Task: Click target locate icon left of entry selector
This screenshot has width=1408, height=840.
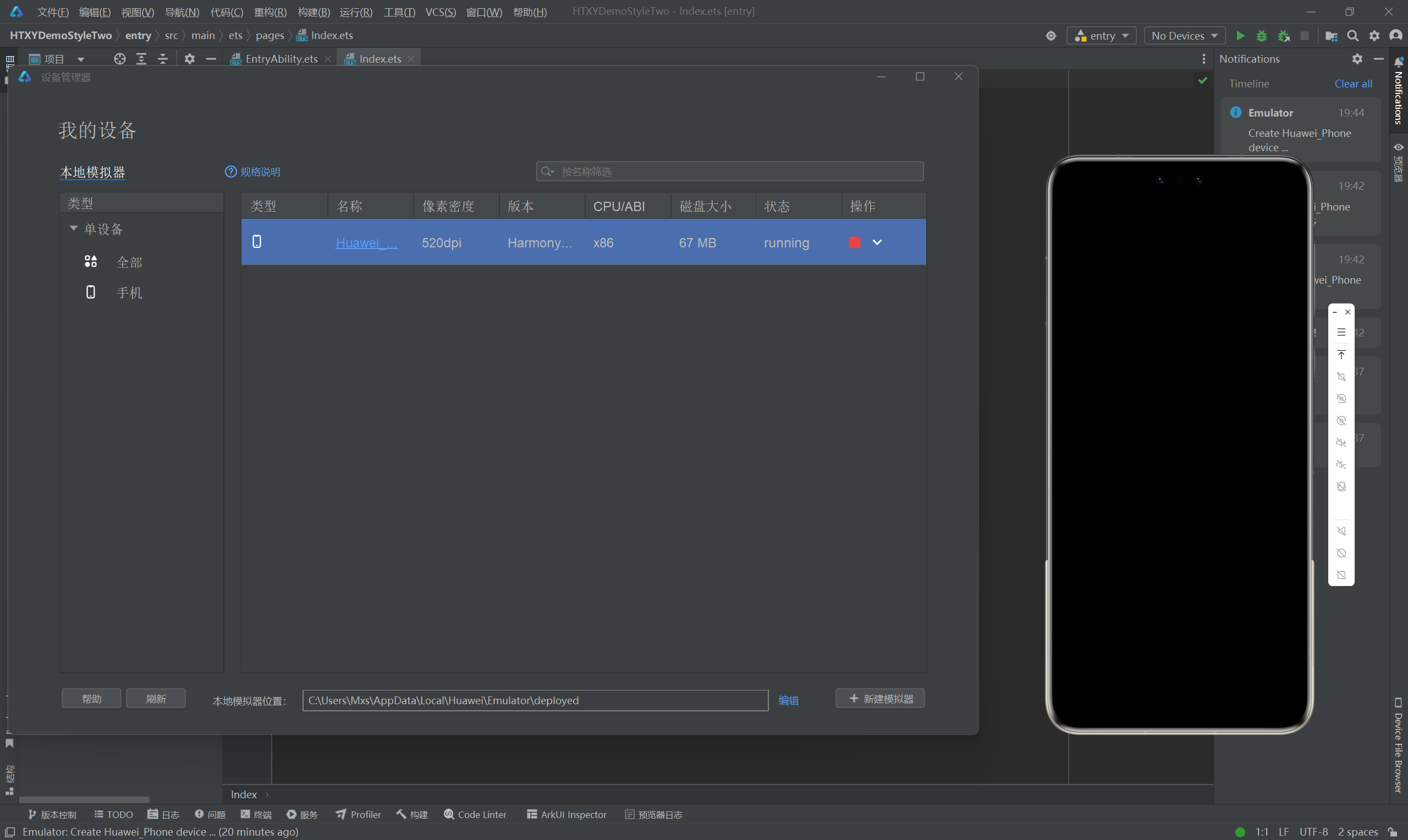Action: pos(1050,36)
